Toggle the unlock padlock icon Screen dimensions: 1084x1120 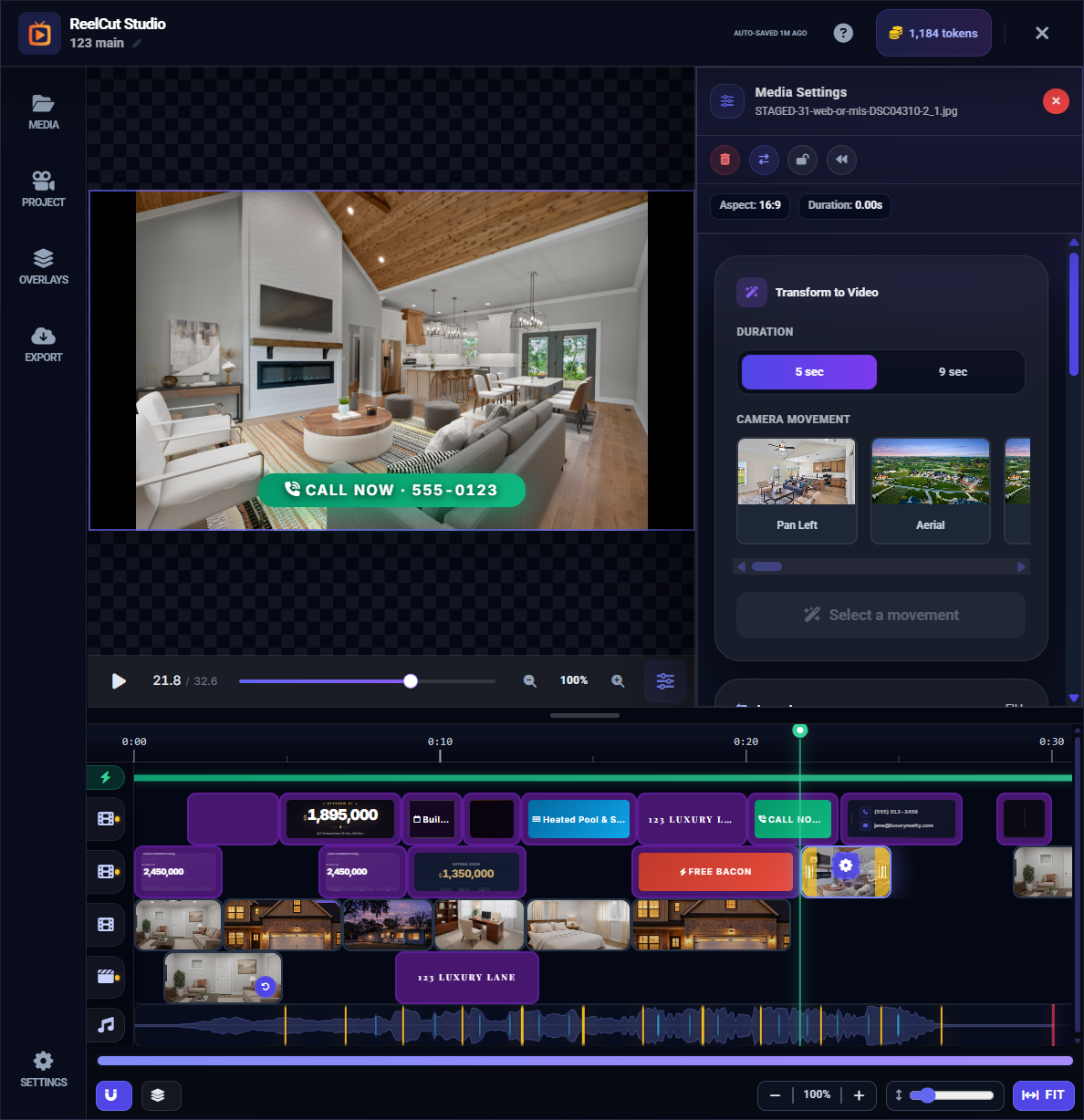(x=802, y=160)
